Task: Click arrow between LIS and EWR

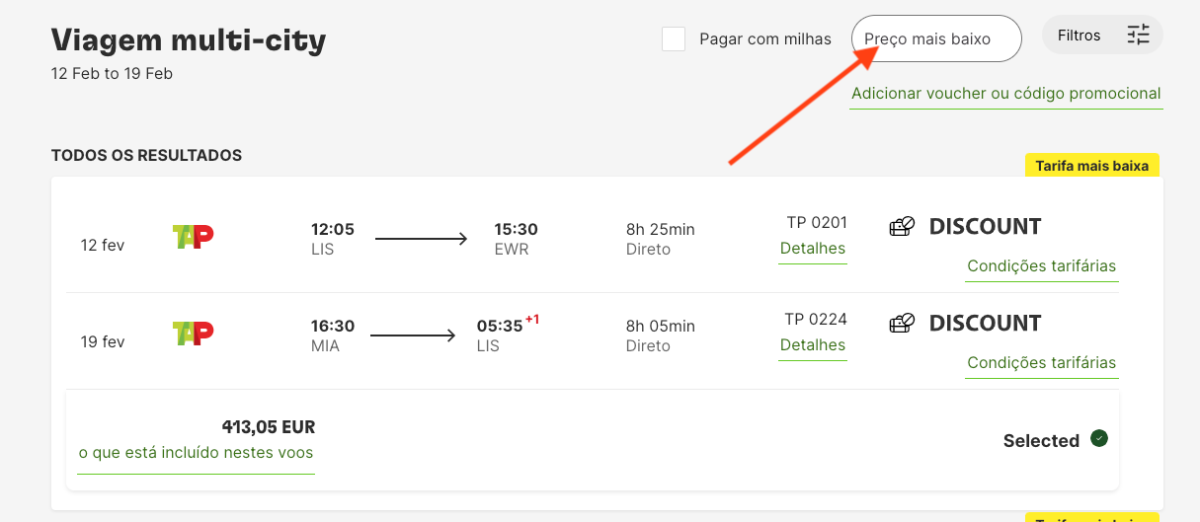Action: [x=421, y=238]
